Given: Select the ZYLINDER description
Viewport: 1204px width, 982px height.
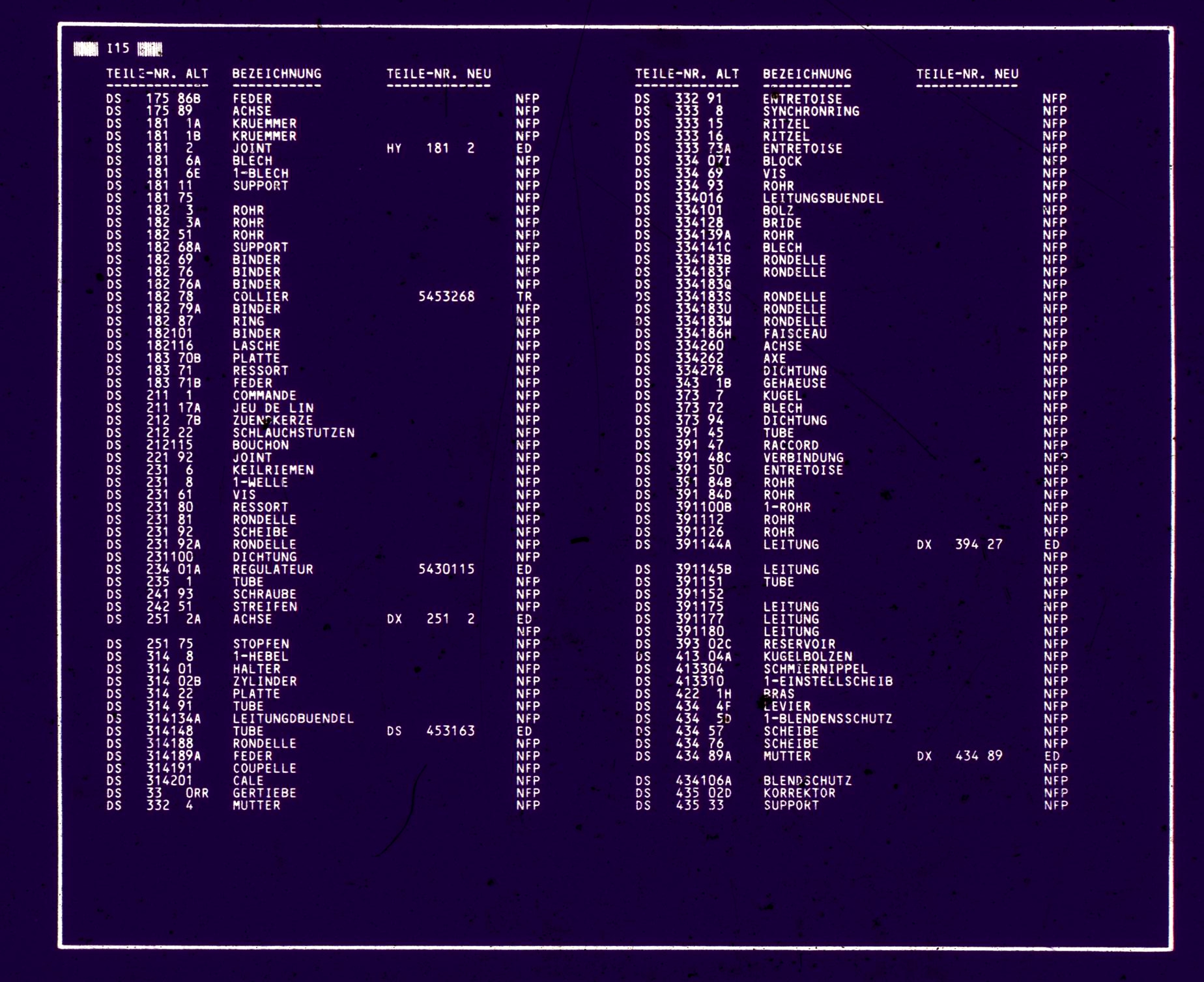Looking at the screenshot, I should pyautogui.click(x=265, y=682).
